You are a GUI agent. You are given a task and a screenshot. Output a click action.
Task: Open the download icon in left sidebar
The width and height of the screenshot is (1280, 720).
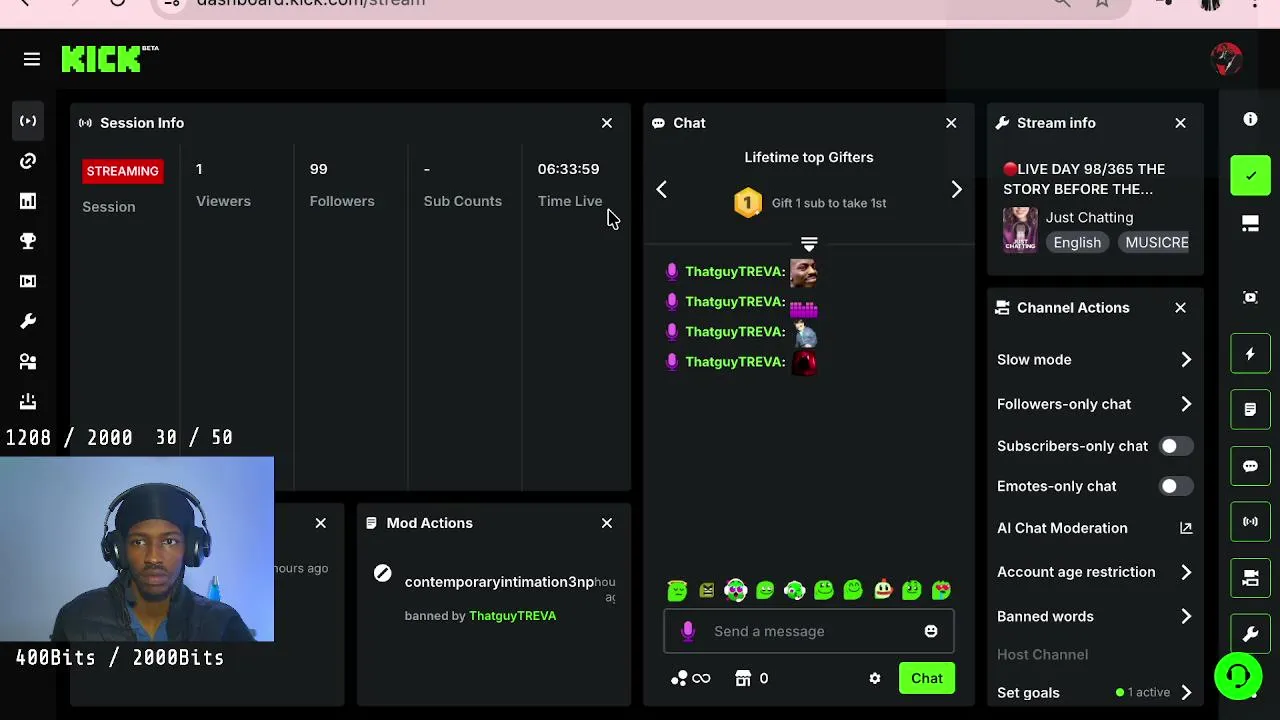tap(28, 401)
